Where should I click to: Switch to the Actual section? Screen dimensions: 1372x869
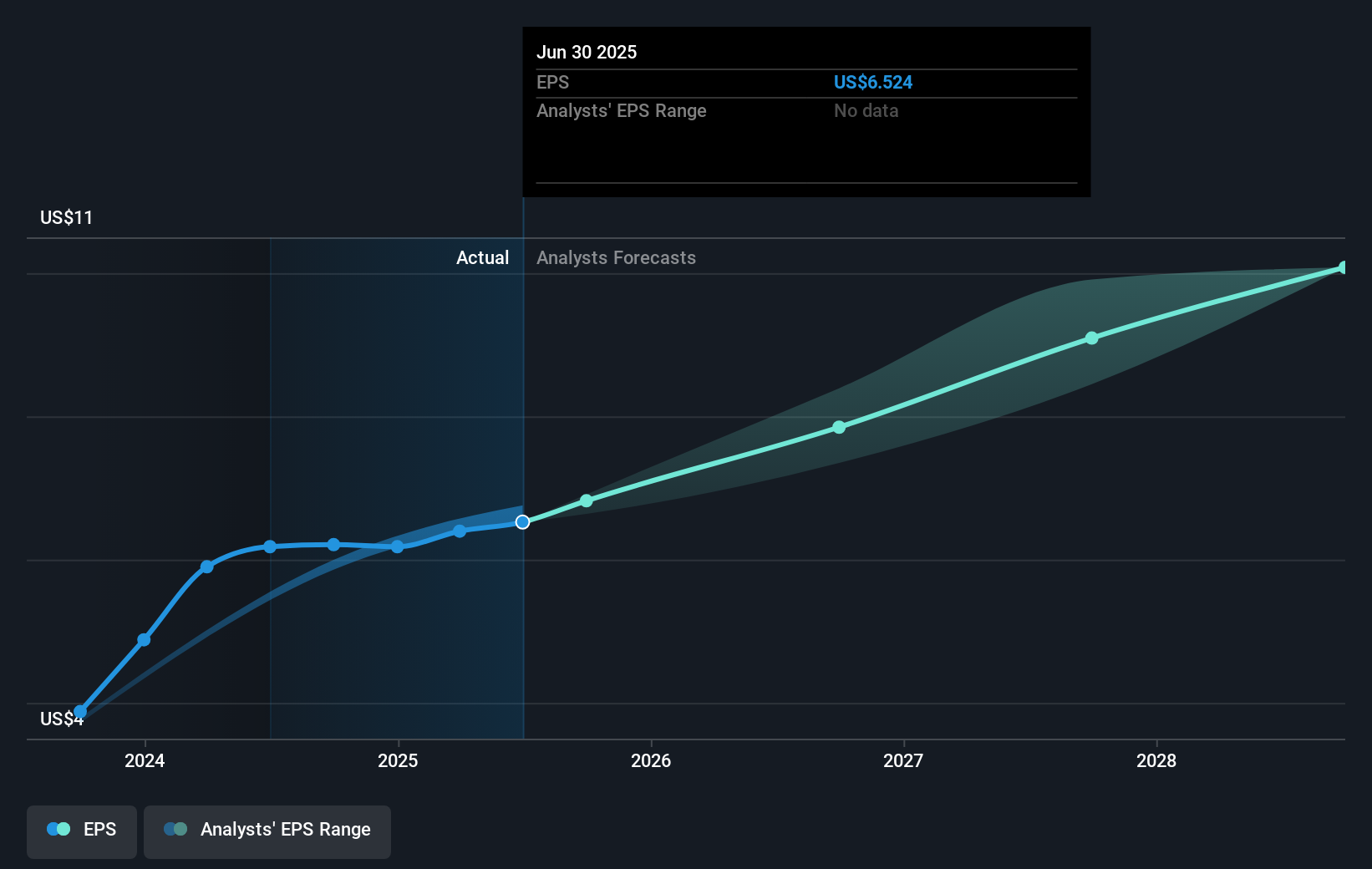click(x=483, y=257)
